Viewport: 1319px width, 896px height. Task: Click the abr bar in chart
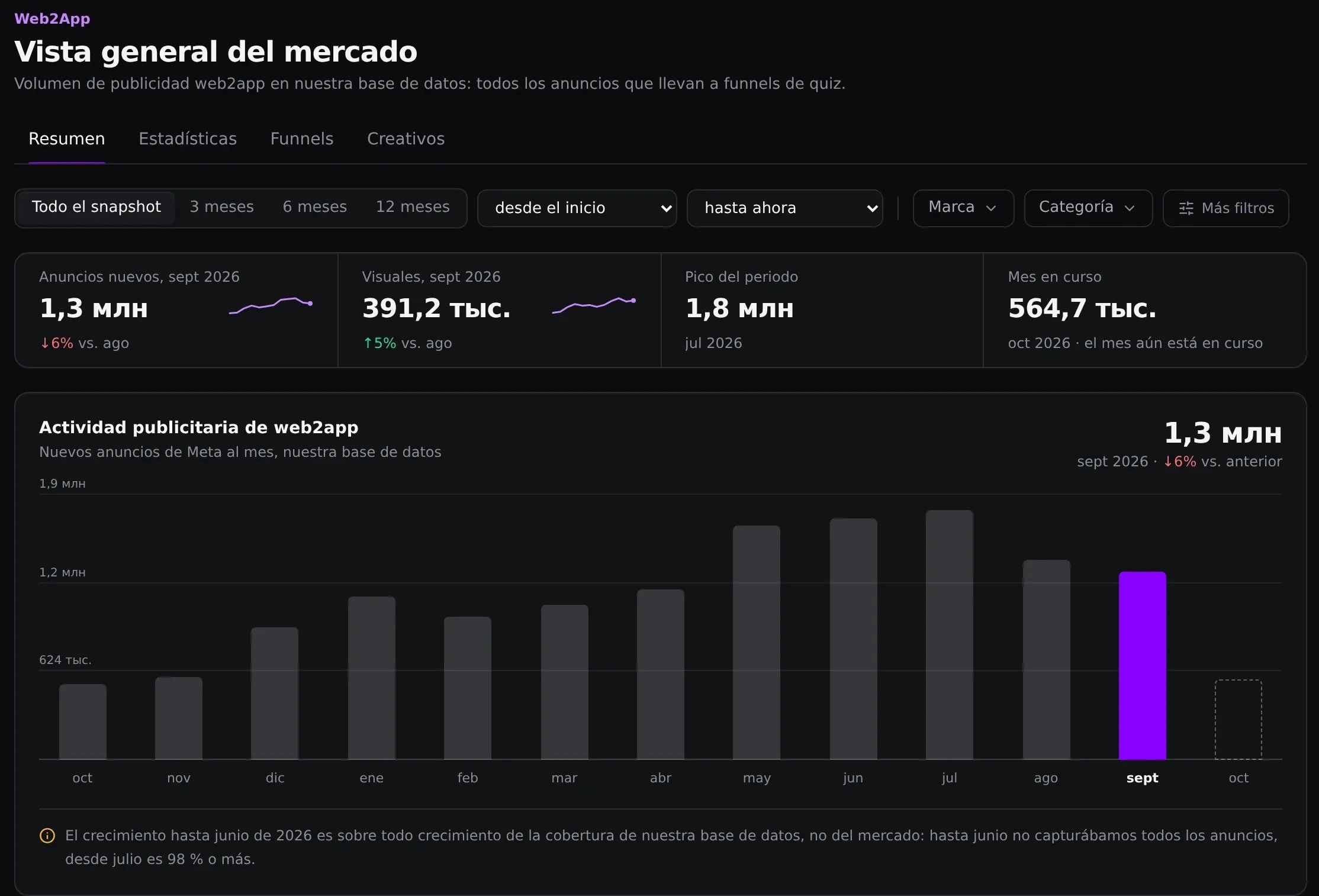660,674
